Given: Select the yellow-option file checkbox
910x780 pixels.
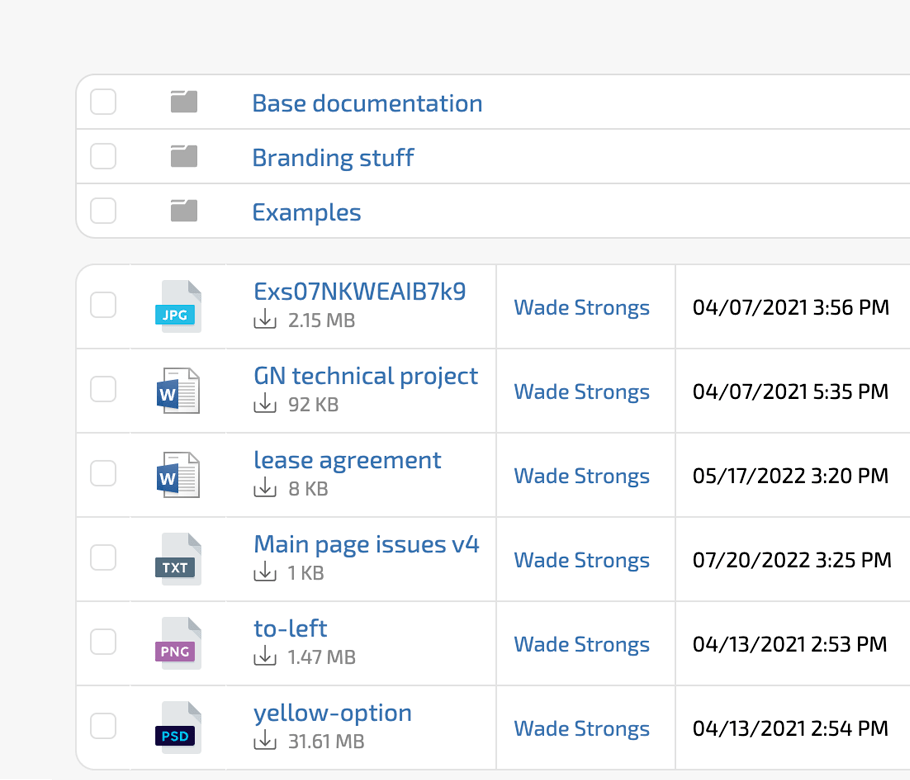Looking at the screenshot, I should [x=103, y=726].
